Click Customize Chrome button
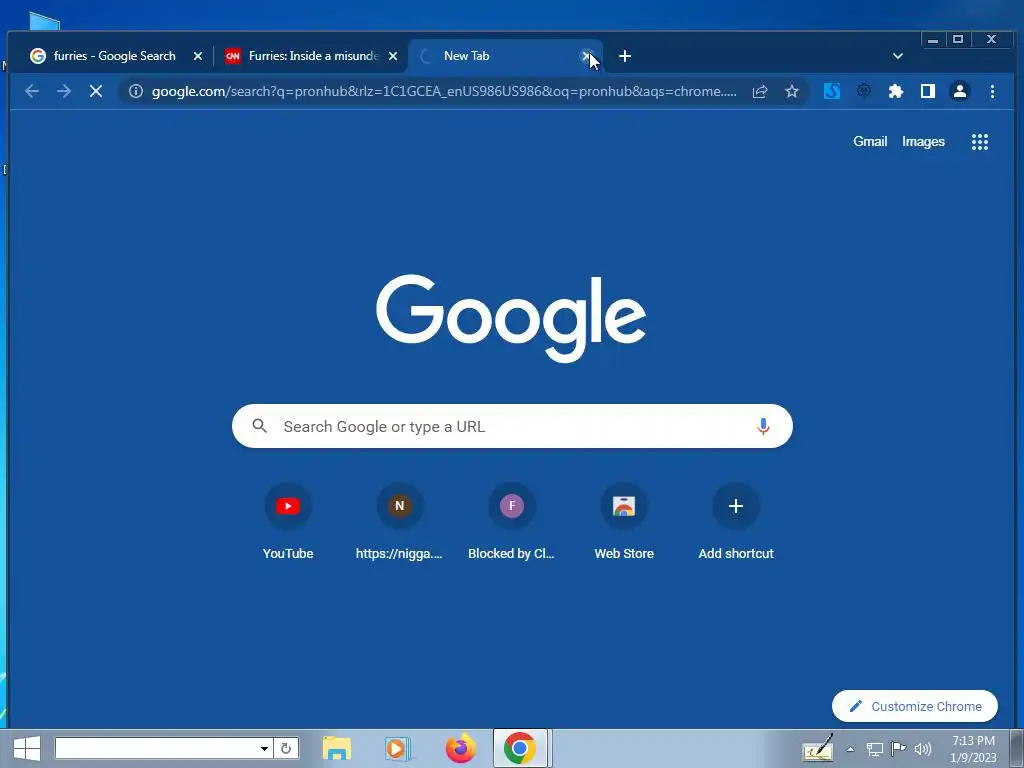This screenshot has width=1024, height=768. click(915, 707)
